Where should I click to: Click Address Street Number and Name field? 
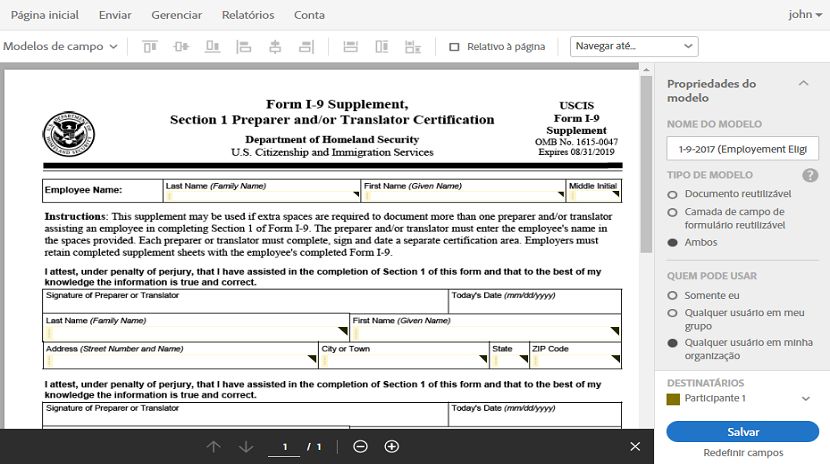(x=181, y=361)
